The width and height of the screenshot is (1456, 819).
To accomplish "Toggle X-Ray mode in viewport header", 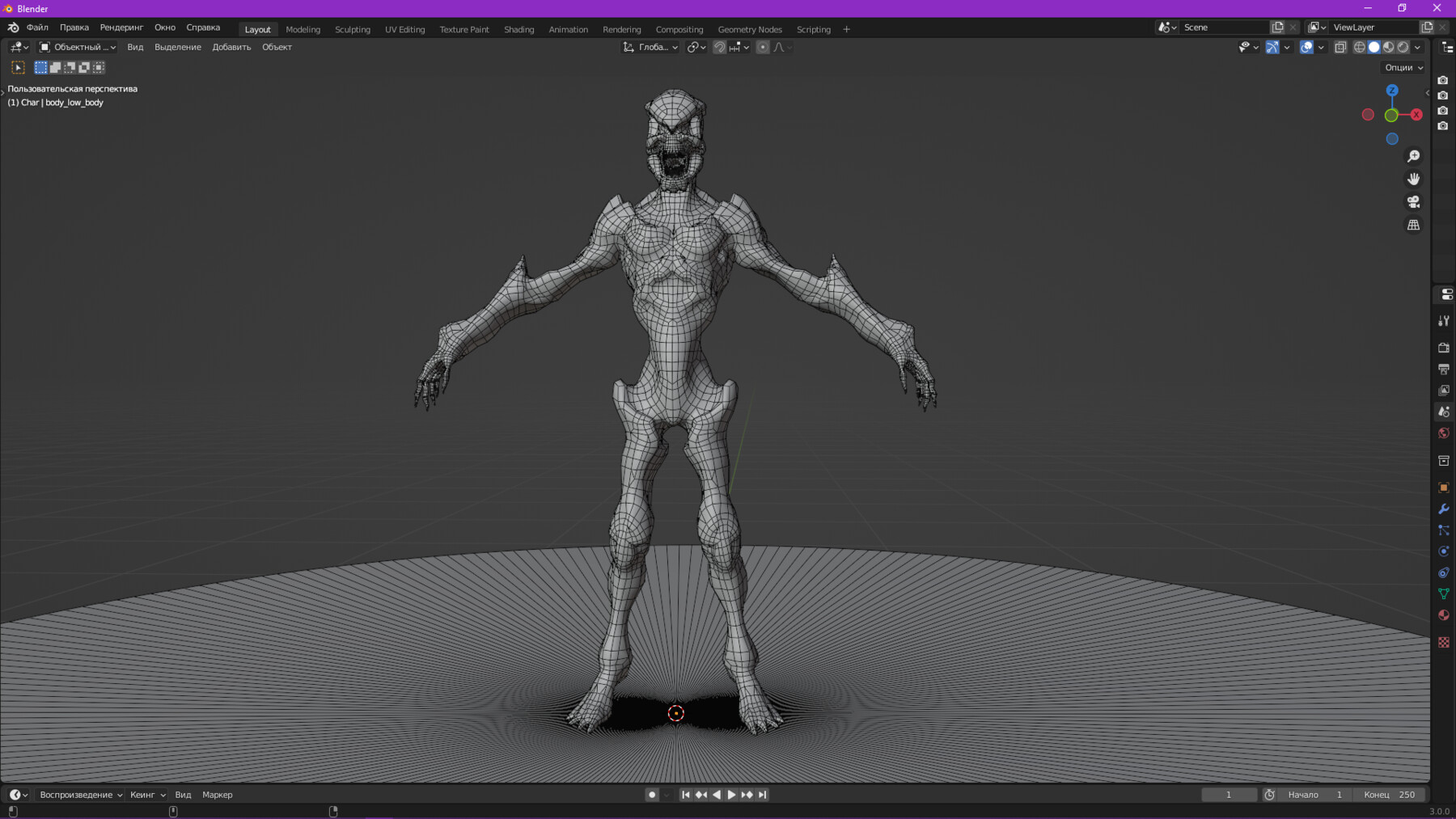I will [1340, 47].
